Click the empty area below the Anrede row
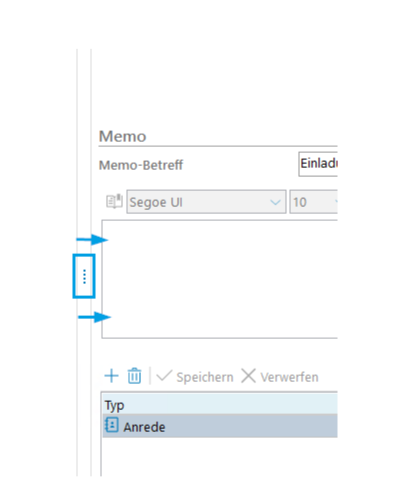The width and height of the screenshot is (412, 499). (x=220, y=457)
